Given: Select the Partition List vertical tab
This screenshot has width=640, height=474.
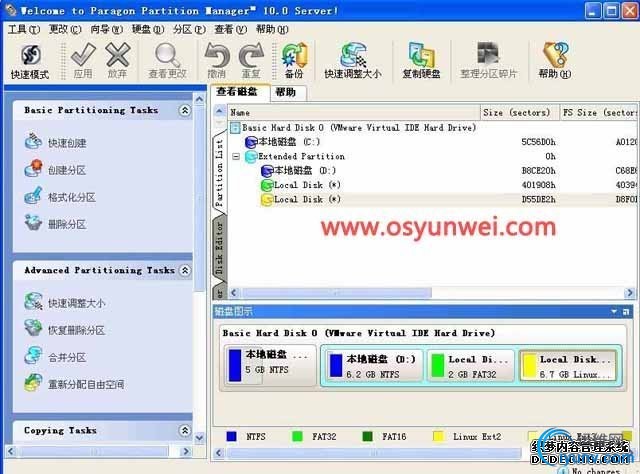Looking at the screenshot, I should coord(220,172).
